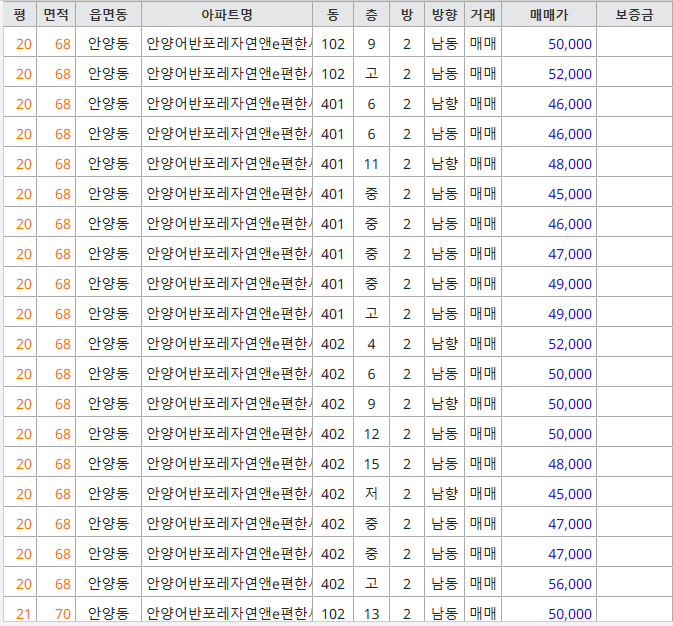Click the 아파트명 column header
Image resolution: width=673 pixels, height=626 pixels.
pos(227,15)
